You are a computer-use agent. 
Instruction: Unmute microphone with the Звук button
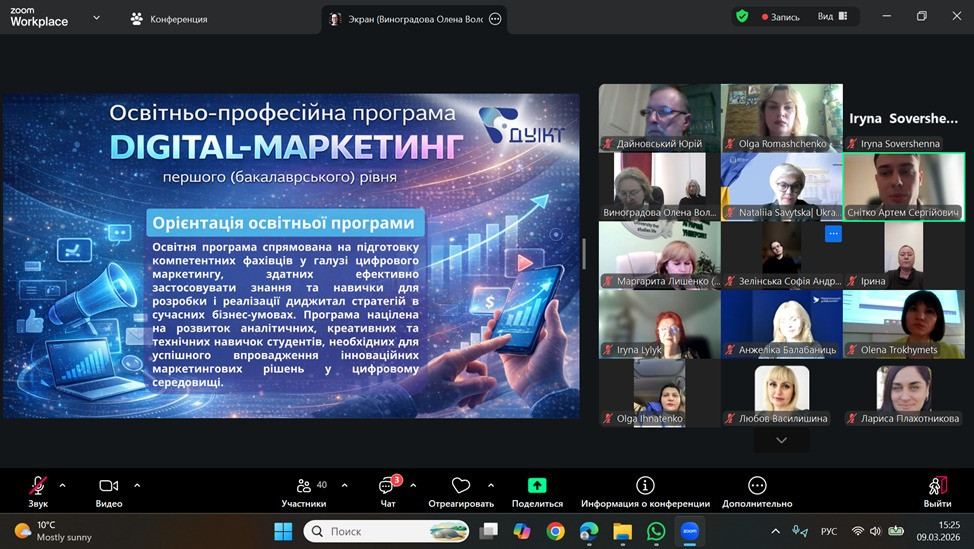click(38, 486)
